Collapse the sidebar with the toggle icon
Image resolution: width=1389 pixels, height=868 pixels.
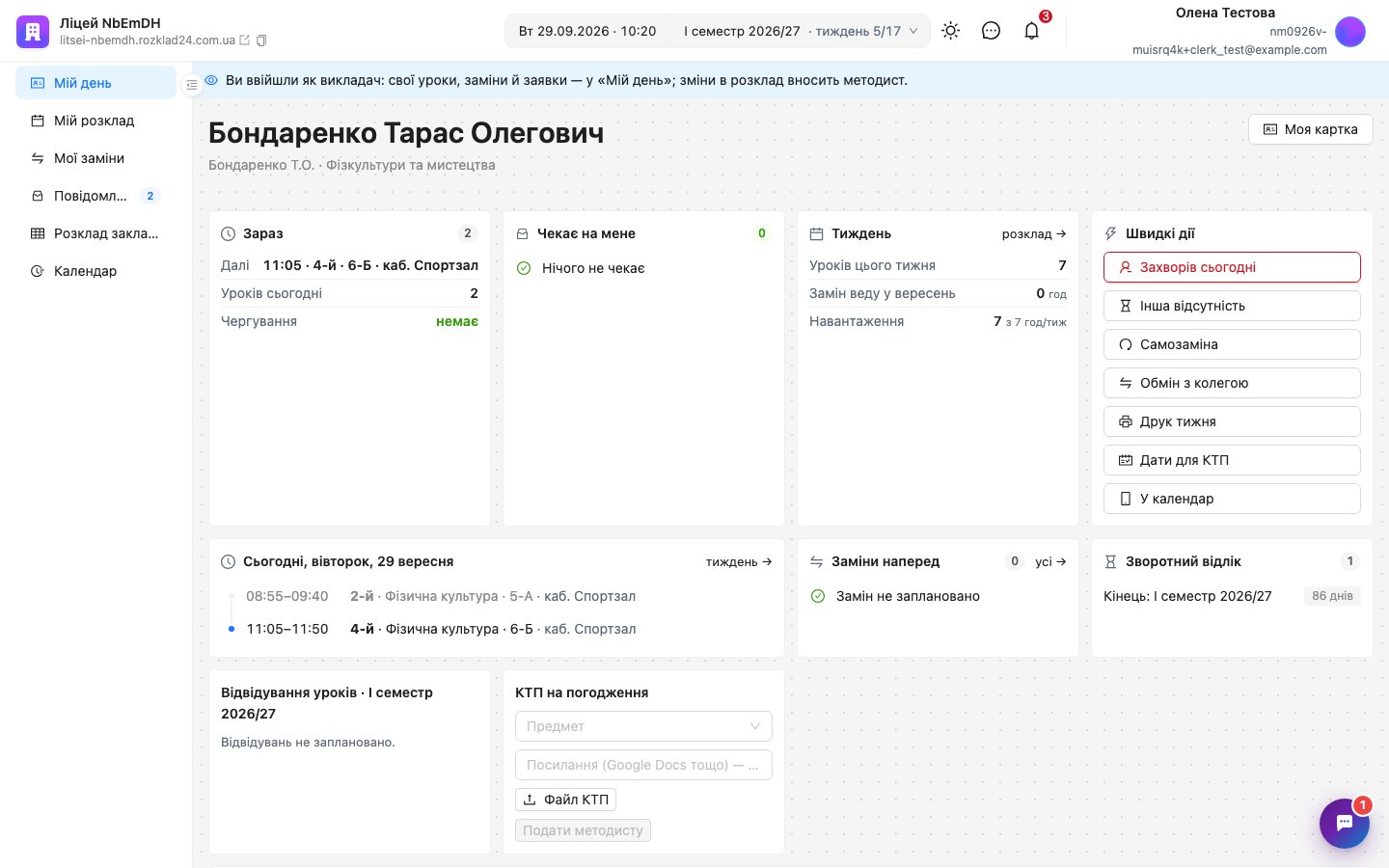(x=192, y=85)
